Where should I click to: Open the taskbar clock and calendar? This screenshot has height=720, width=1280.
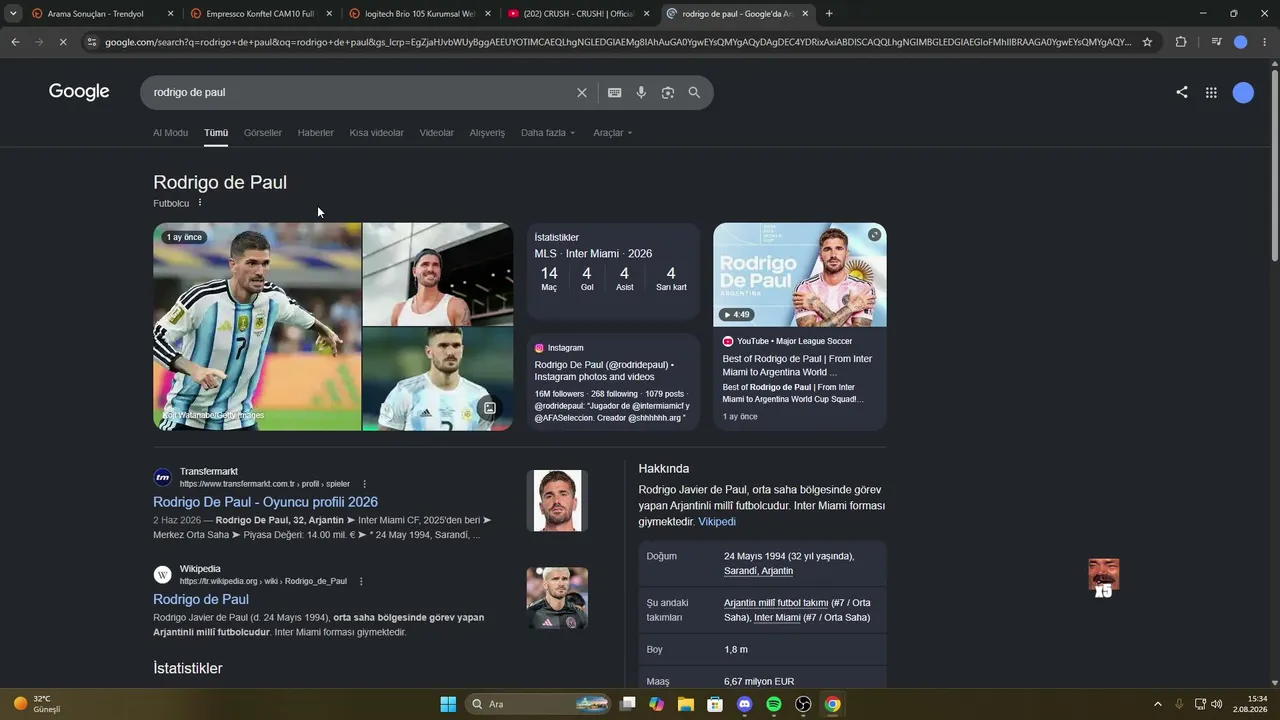(x=1250, y=704)
